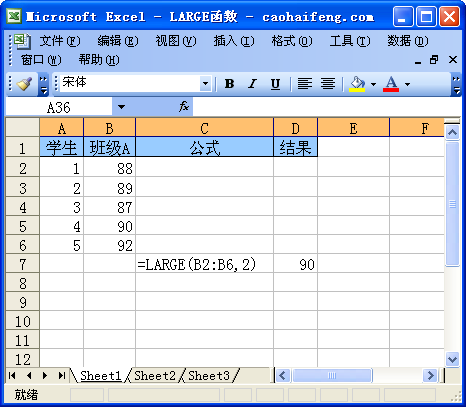Click the Select All corner box
This screenshot has height=407, width=466.
(x=22, y=127)
